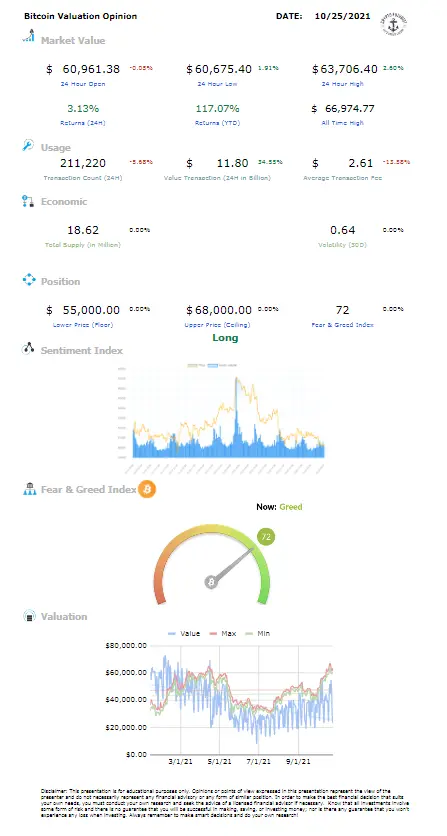This screenshot has height=836, width=447.
Task: Click the disclaimer paragraph at the bottom
Action: click(x=224, y=802)
